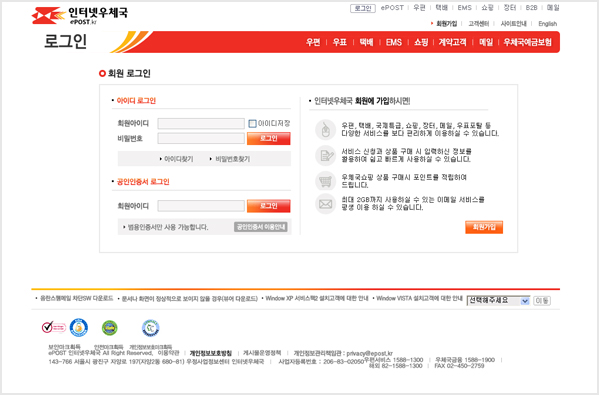Viewport: 599px width, 395px height.
Task: Click 택배 in the top utility links
Action: pyautogui.click(x=442, y=8)
